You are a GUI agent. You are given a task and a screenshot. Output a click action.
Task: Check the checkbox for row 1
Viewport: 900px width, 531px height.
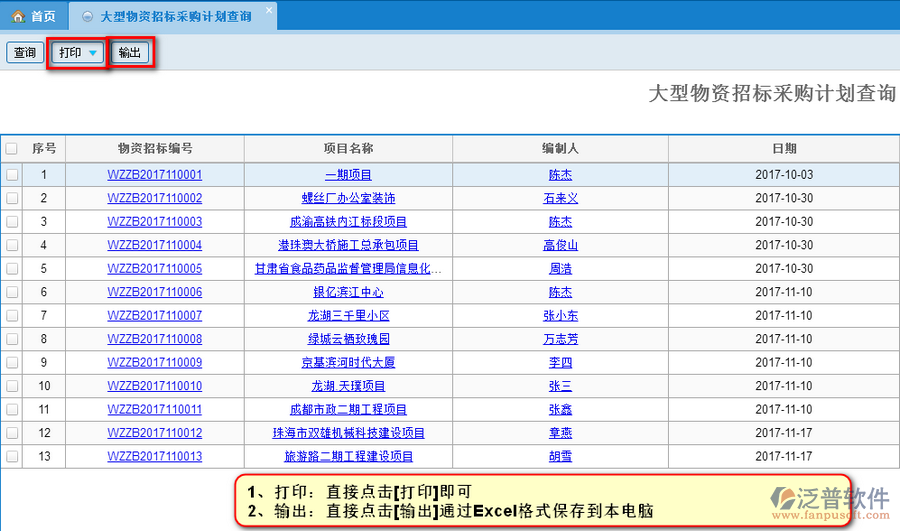(12, 175)
